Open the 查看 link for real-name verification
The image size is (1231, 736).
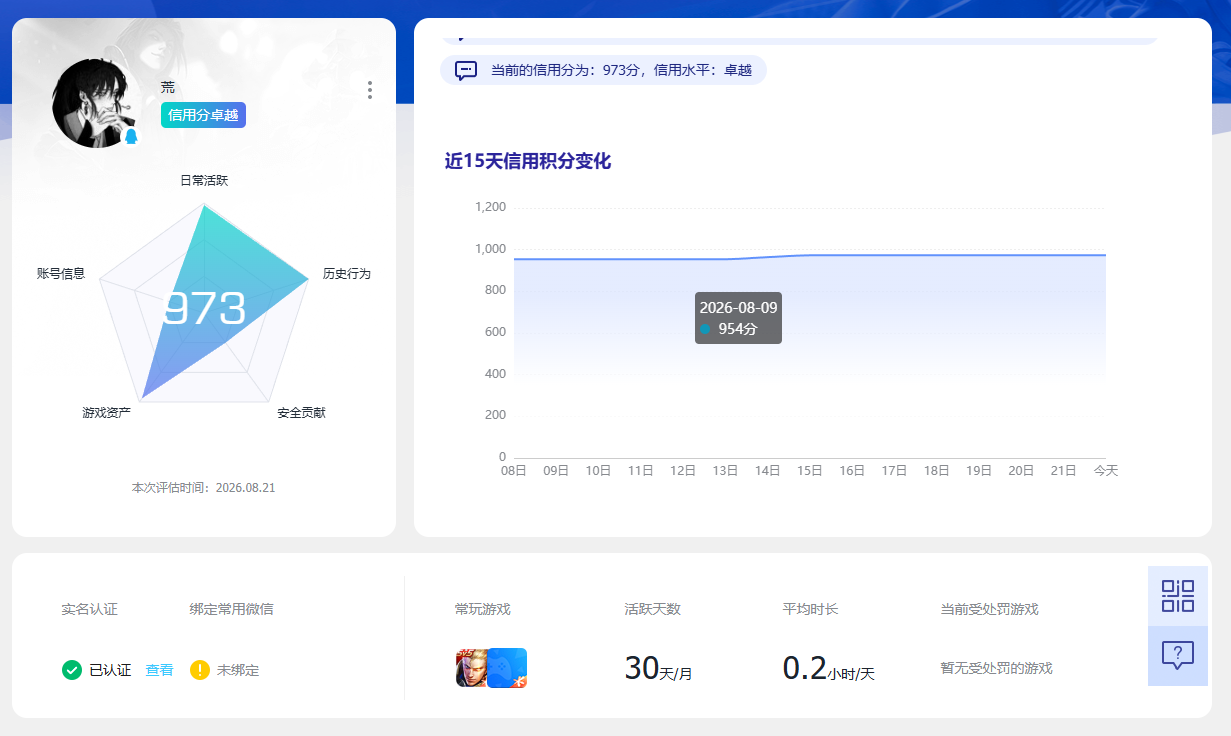(159, 670)
